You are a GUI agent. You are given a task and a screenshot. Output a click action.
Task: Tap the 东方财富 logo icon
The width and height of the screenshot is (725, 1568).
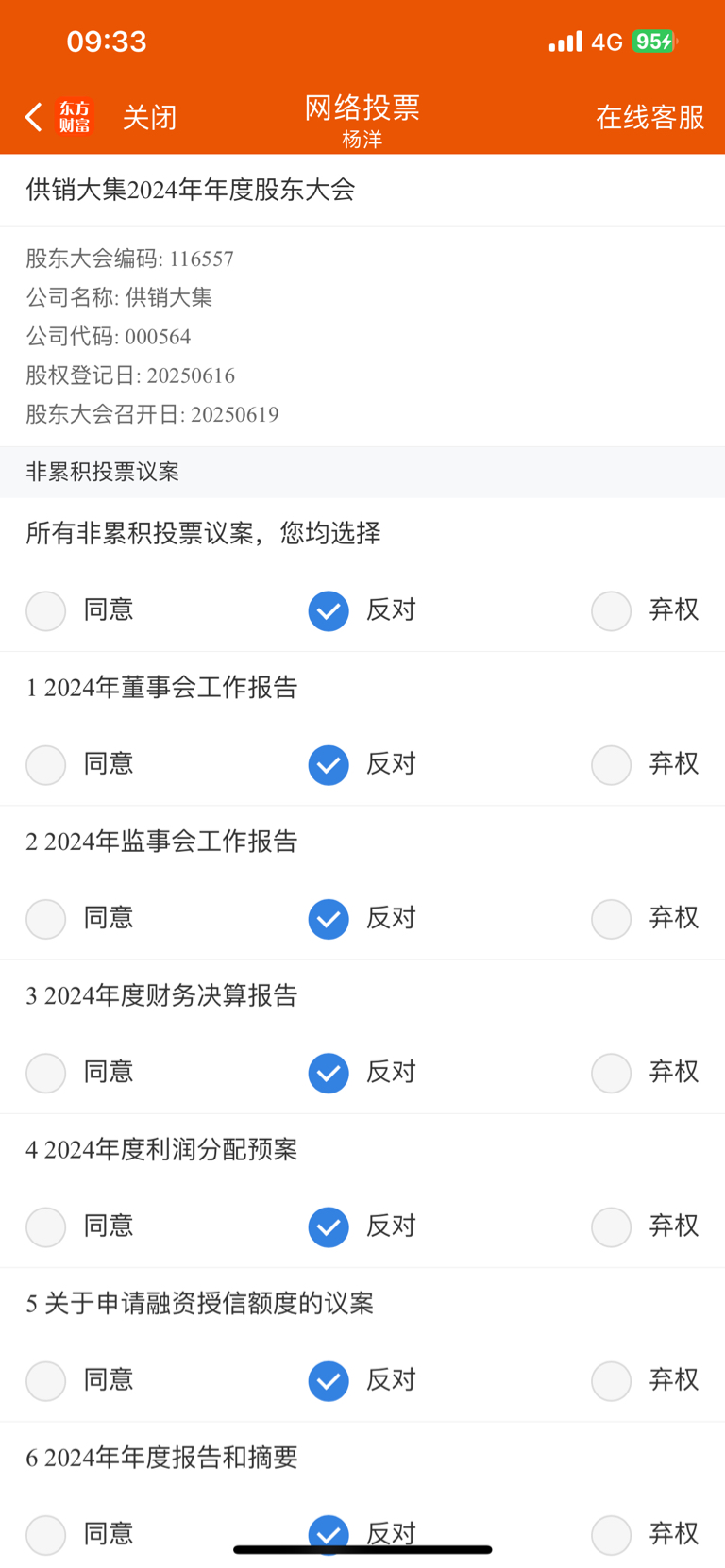[x=75, y=117]
